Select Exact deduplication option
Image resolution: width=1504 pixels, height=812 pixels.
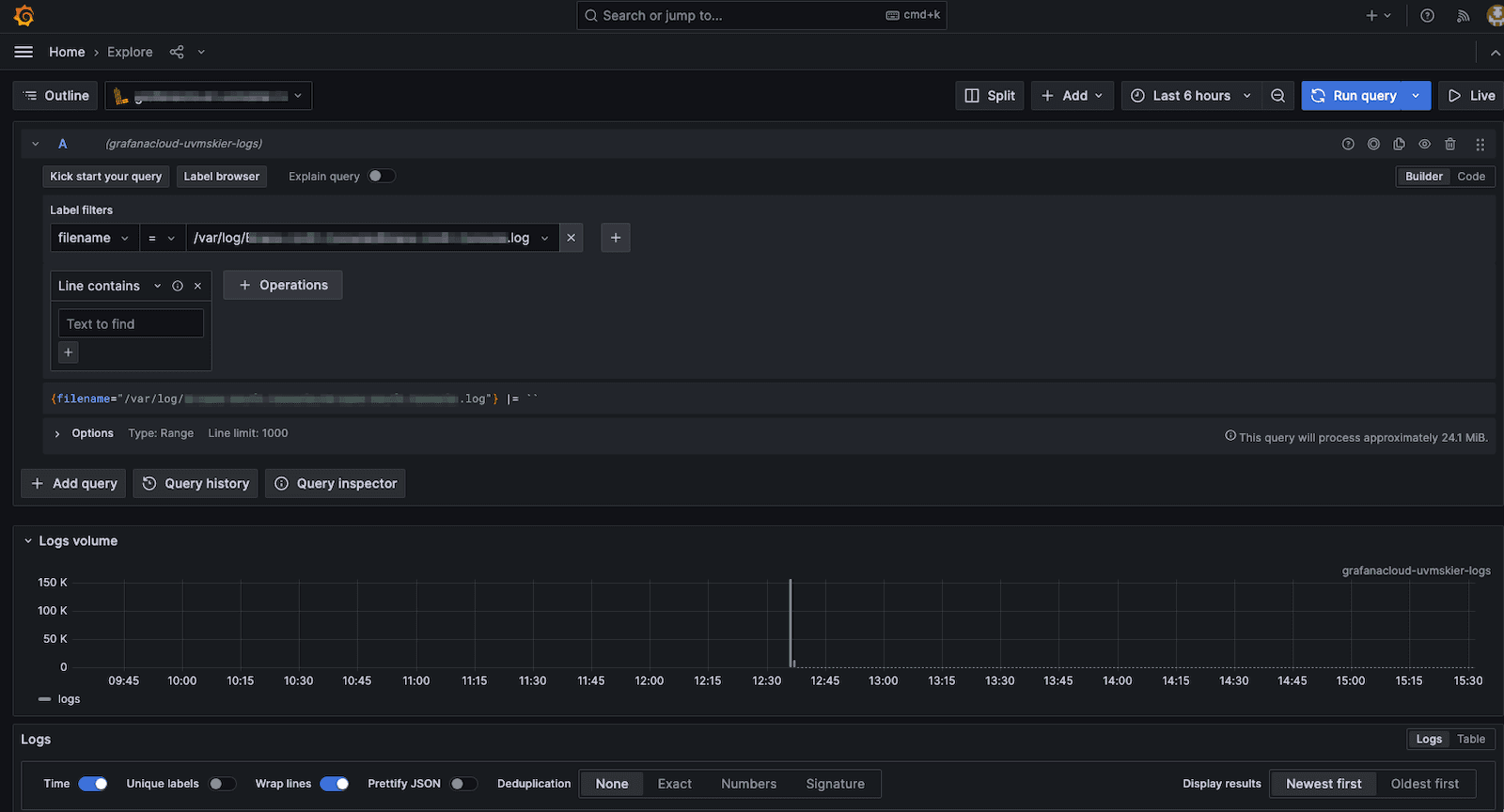pos(675,784)
